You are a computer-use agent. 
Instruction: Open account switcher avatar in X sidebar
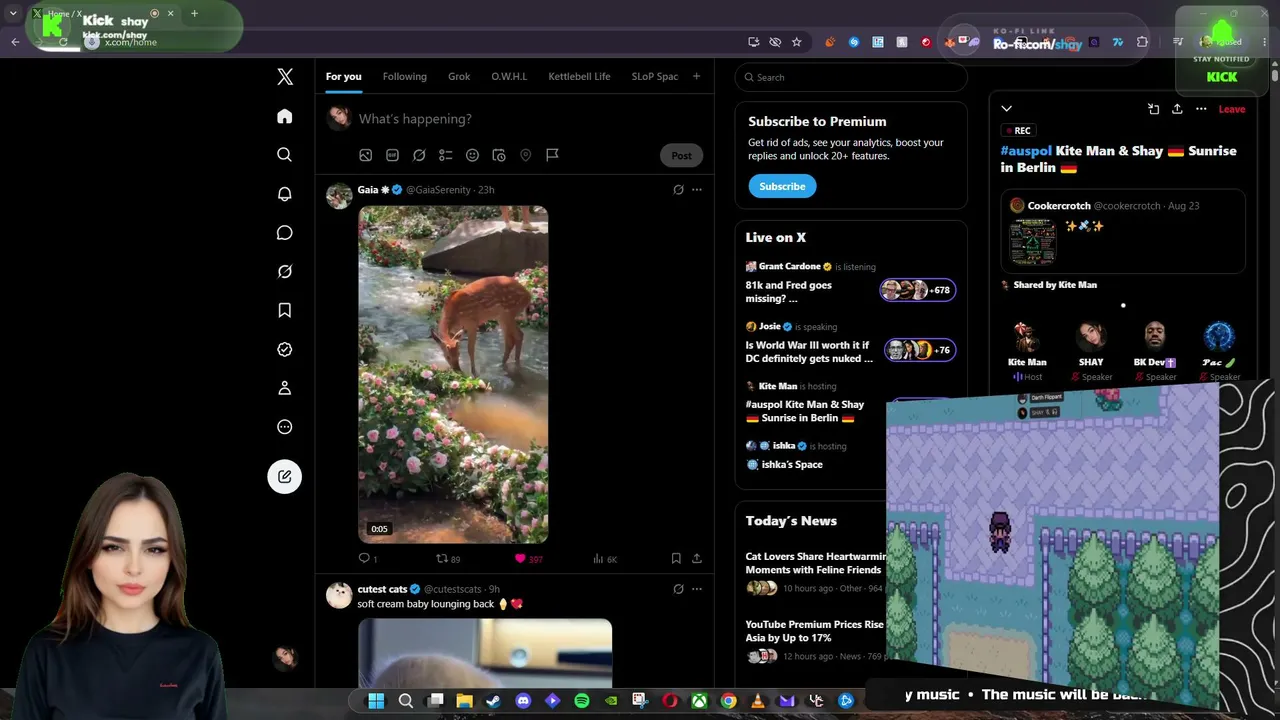(285, 657)
